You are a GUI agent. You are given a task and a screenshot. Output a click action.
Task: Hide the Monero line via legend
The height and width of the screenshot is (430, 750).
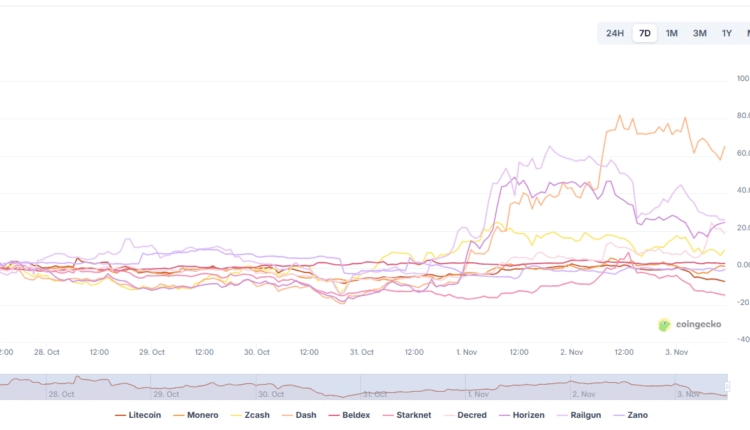[x=196, y=415]
